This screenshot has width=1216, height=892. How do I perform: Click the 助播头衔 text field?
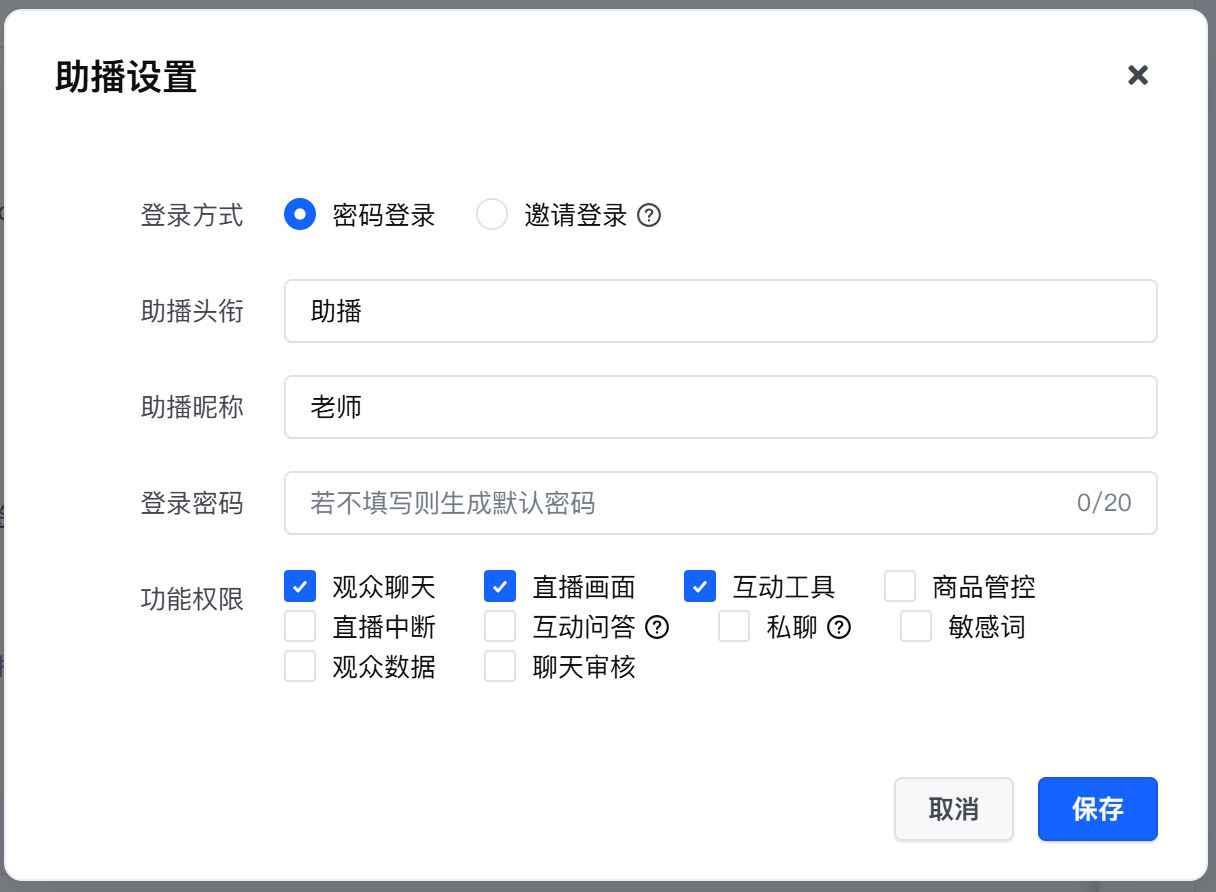(x=721, y=311)
